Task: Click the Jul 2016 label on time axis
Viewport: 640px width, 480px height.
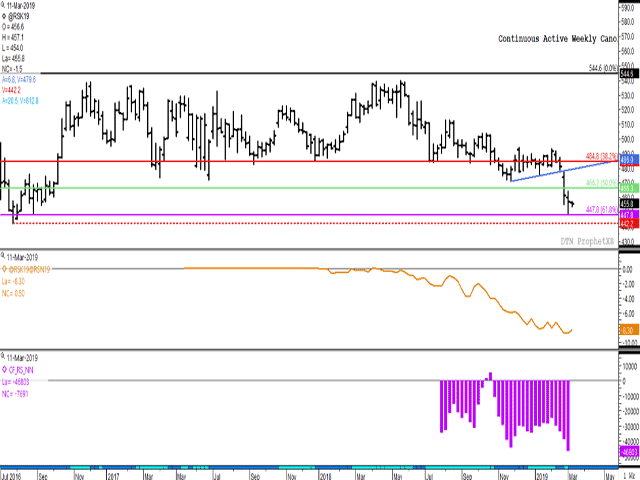Action: [12, 476]
